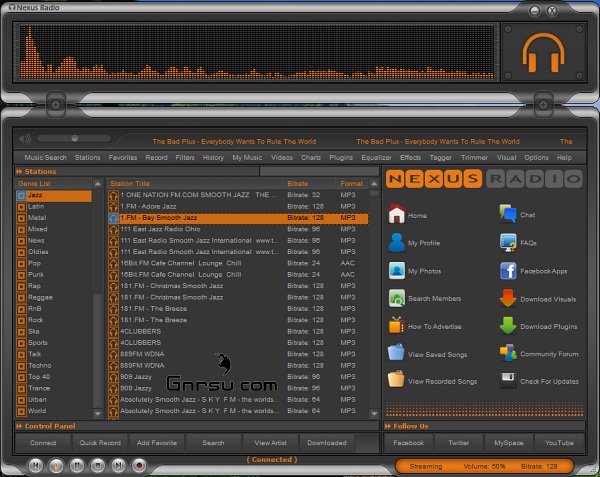The height and width of the screenshot is (477, 600).
Task: Open the Equalizer menu
Action: pos(376,157)
